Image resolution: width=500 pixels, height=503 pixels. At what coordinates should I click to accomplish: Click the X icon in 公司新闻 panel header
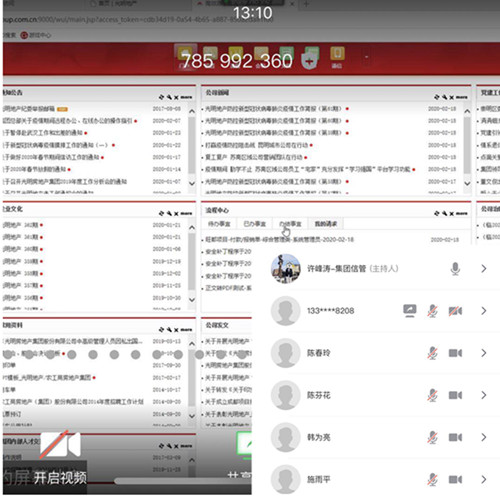click(451, 97)
